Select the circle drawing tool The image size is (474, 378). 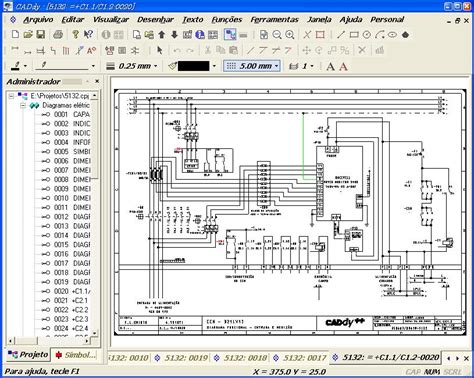click(367, 35)
